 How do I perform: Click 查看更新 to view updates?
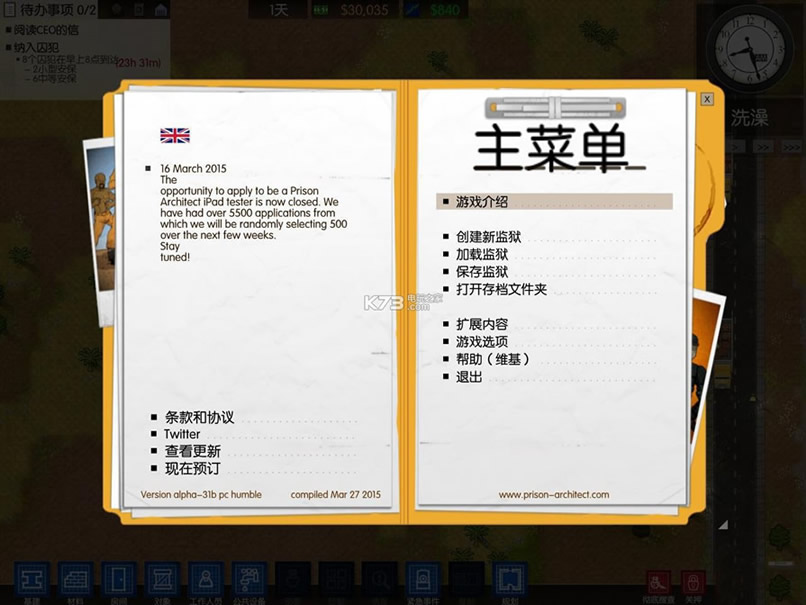192,452
